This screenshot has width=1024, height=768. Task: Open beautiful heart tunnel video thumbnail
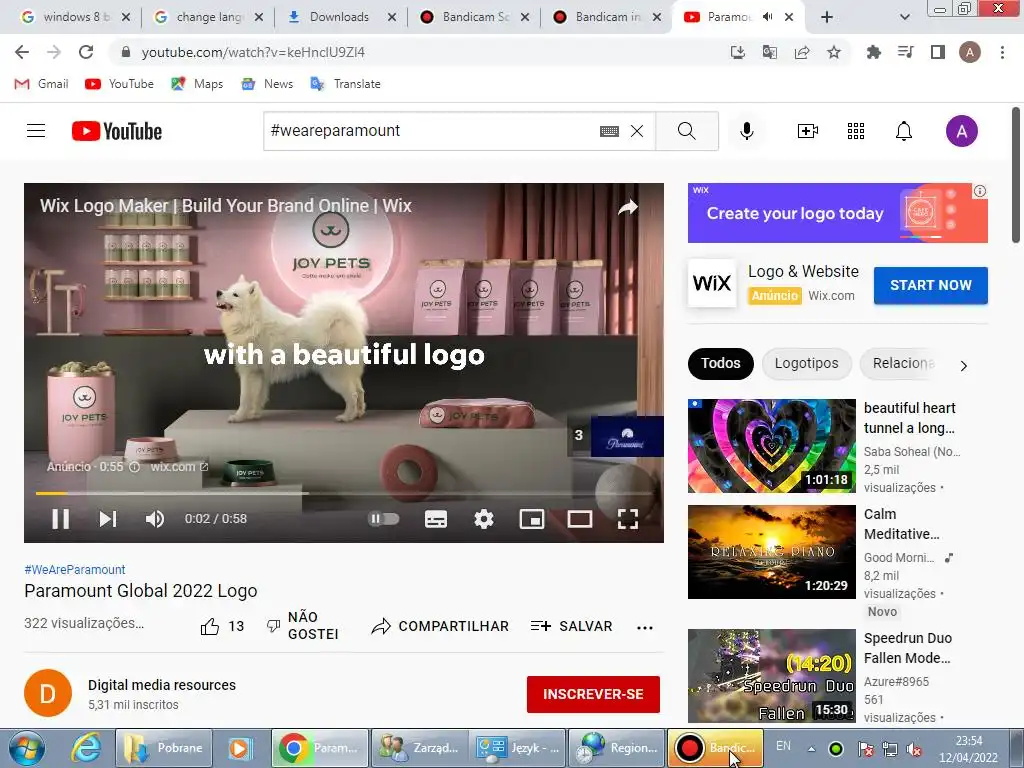click(771, 445)
